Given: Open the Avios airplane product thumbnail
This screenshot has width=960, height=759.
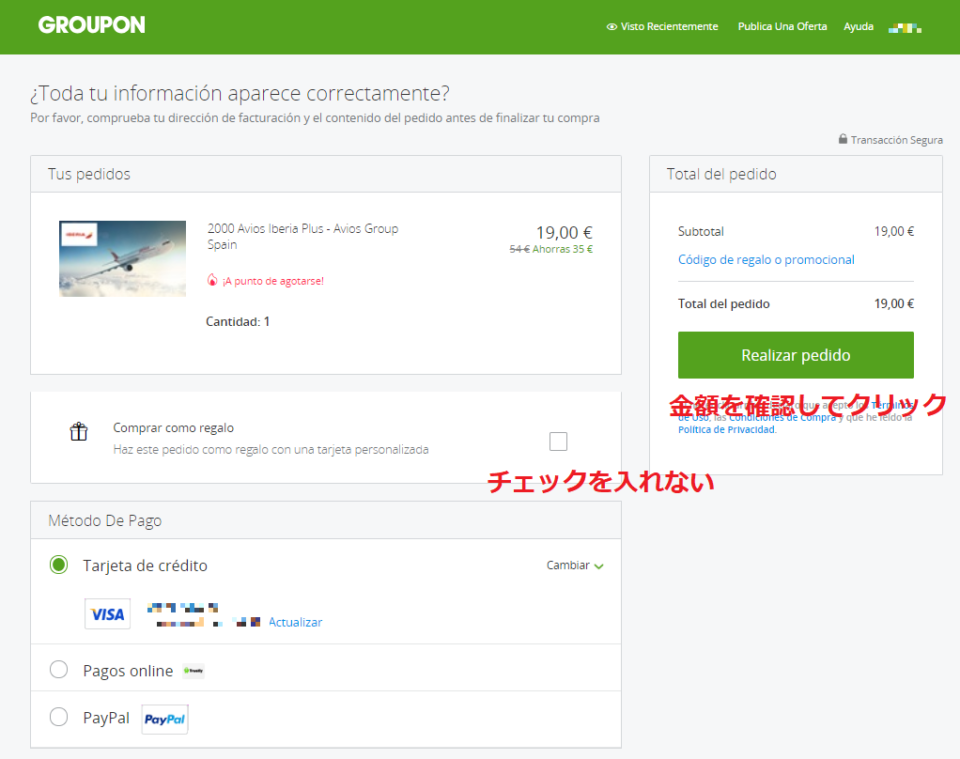Looking at the screenshot, I should [x=122, y=258].
